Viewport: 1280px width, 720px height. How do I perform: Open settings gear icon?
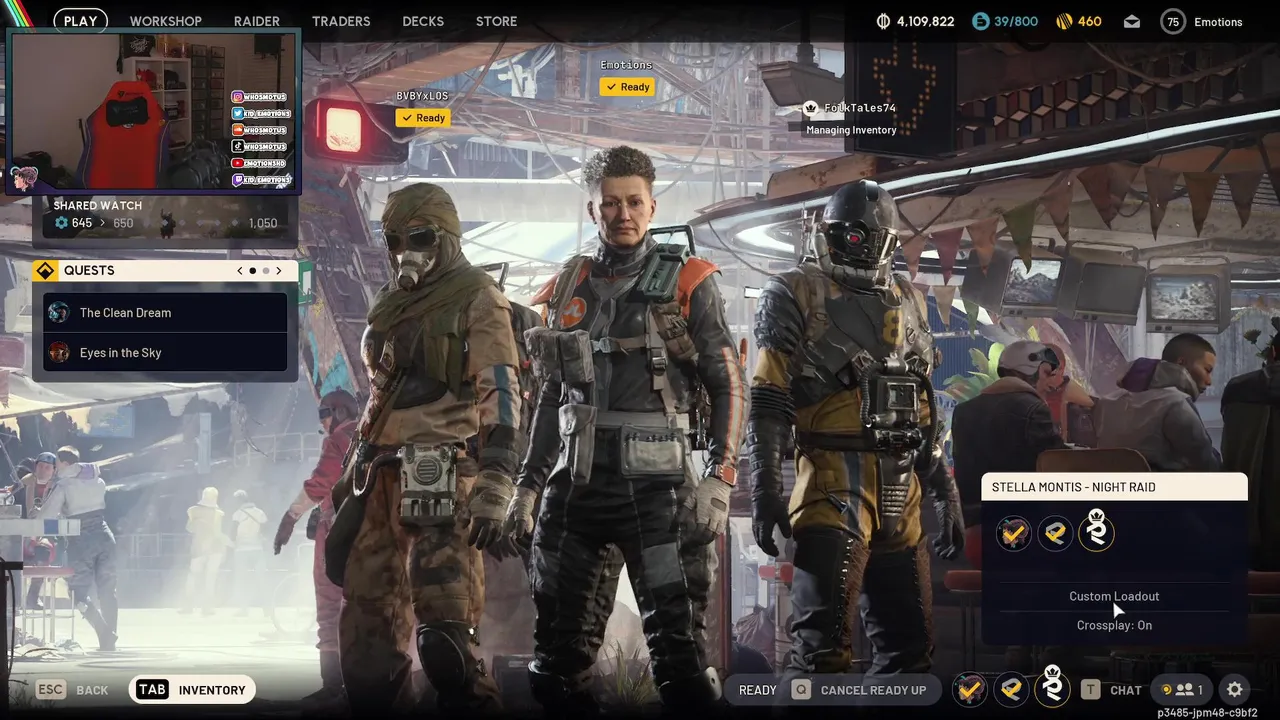pos(1235,690)
